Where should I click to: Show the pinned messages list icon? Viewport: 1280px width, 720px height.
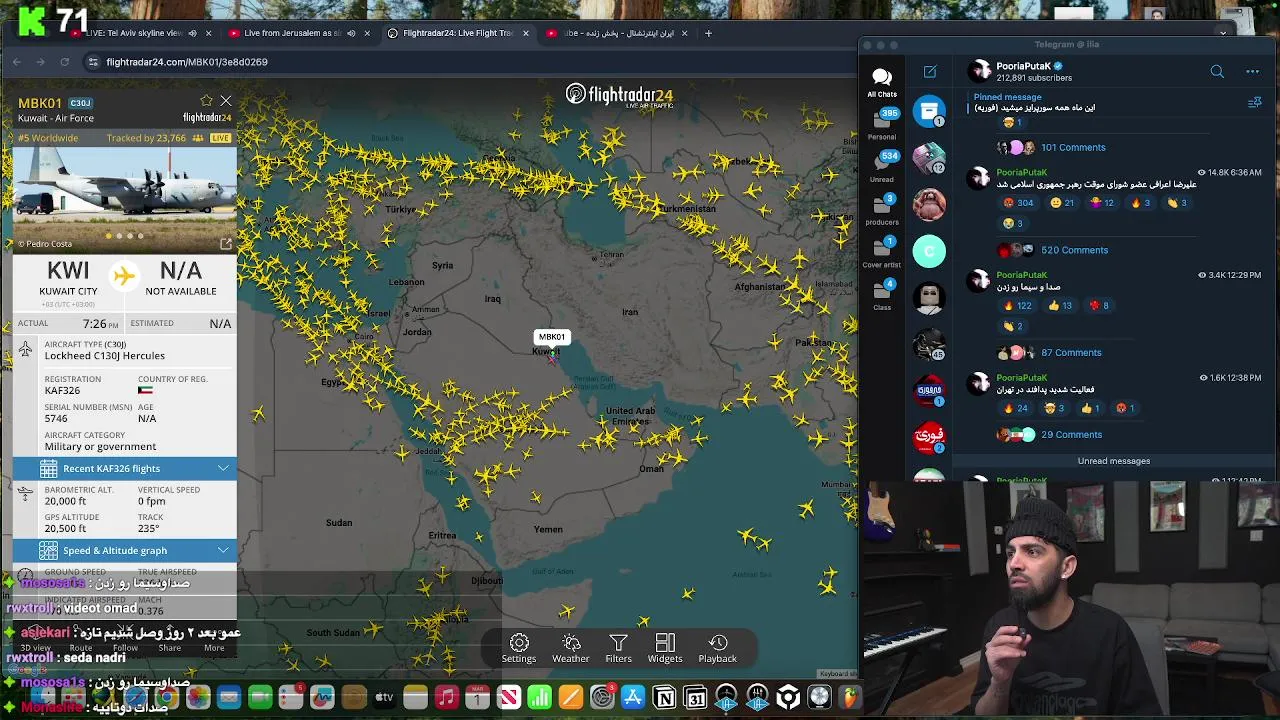tap(1255, 102)
